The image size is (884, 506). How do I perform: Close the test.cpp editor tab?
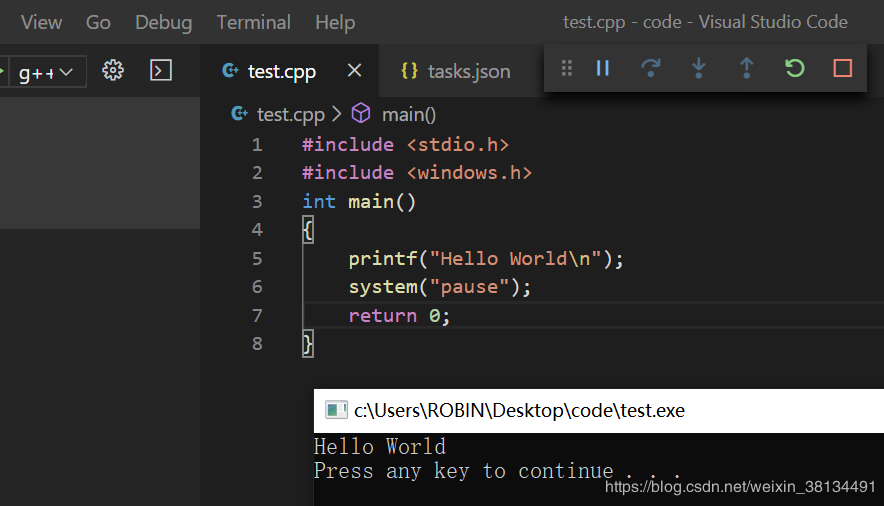pyautogui.click(x=354, y=70)
